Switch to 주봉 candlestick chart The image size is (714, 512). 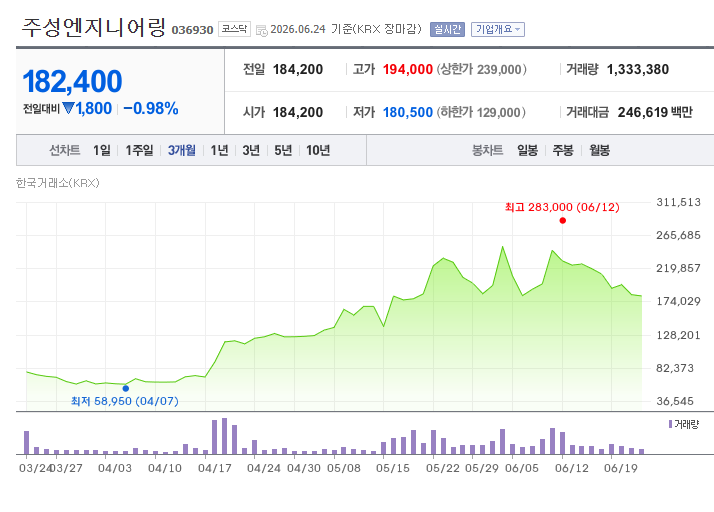point(563,150)
